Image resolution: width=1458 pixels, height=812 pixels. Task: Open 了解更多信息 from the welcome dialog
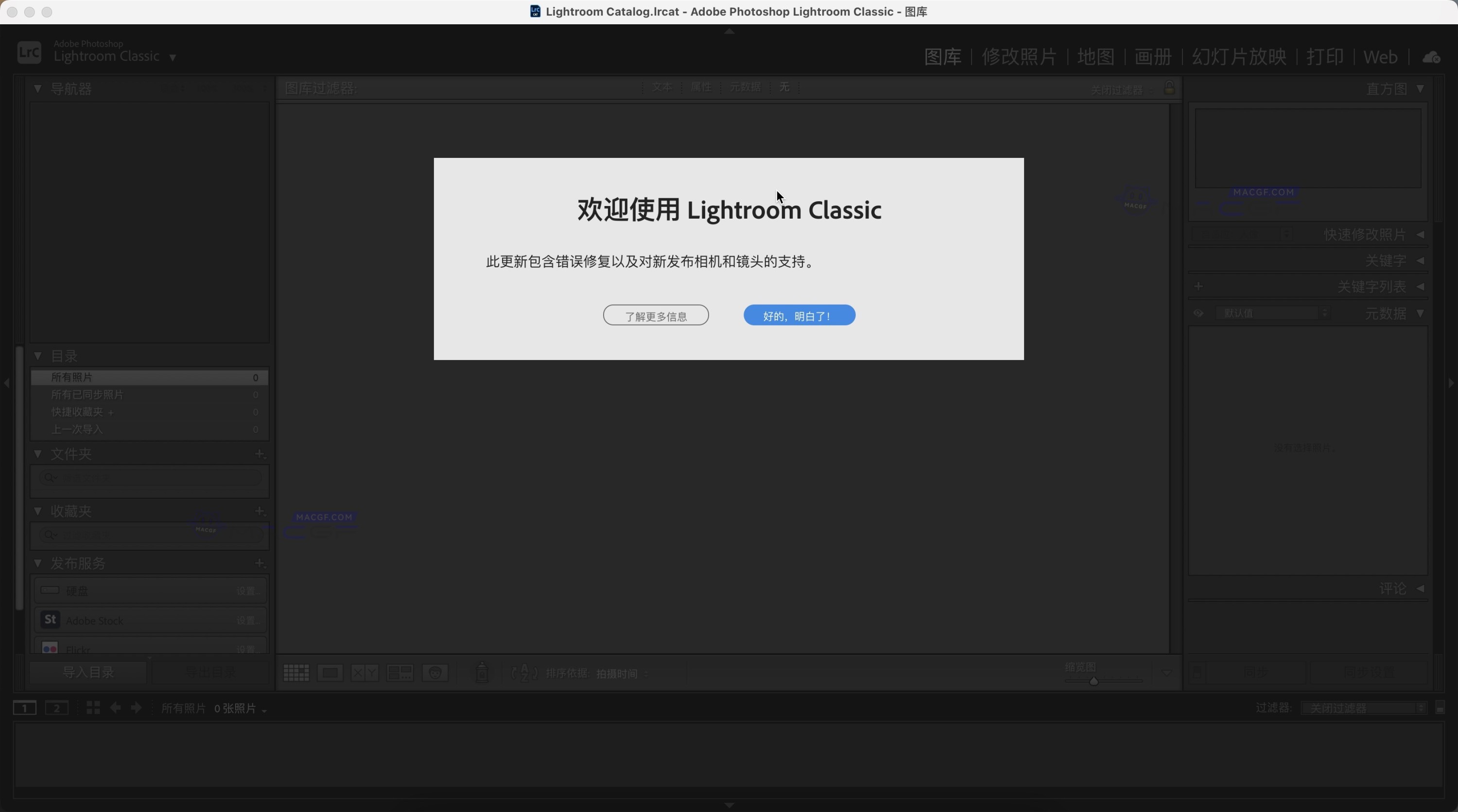(656, 315)
